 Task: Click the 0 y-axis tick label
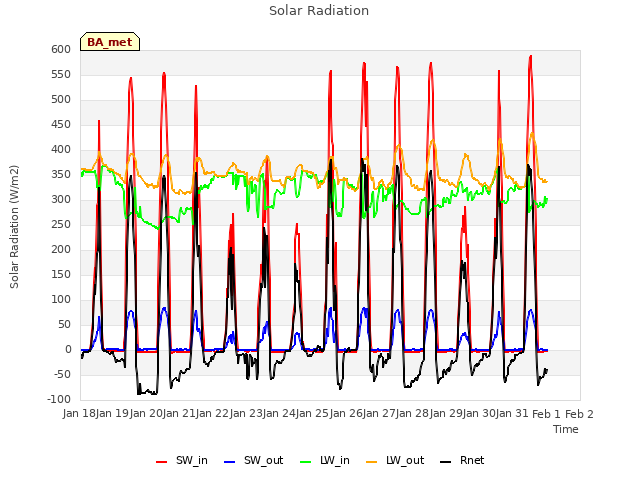(x=68, y=350)
